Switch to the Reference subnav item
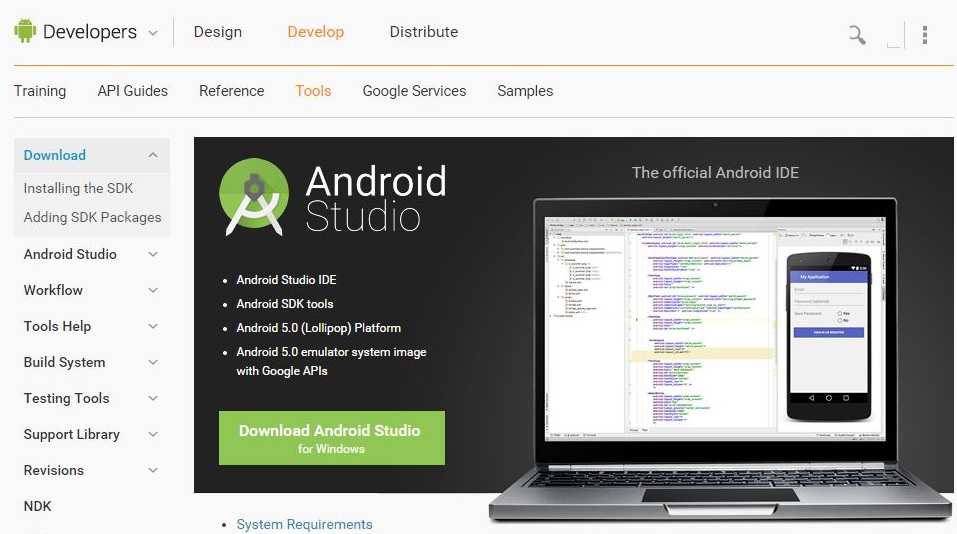This screenshot has width=957, height=534. [x=231, y=91]
